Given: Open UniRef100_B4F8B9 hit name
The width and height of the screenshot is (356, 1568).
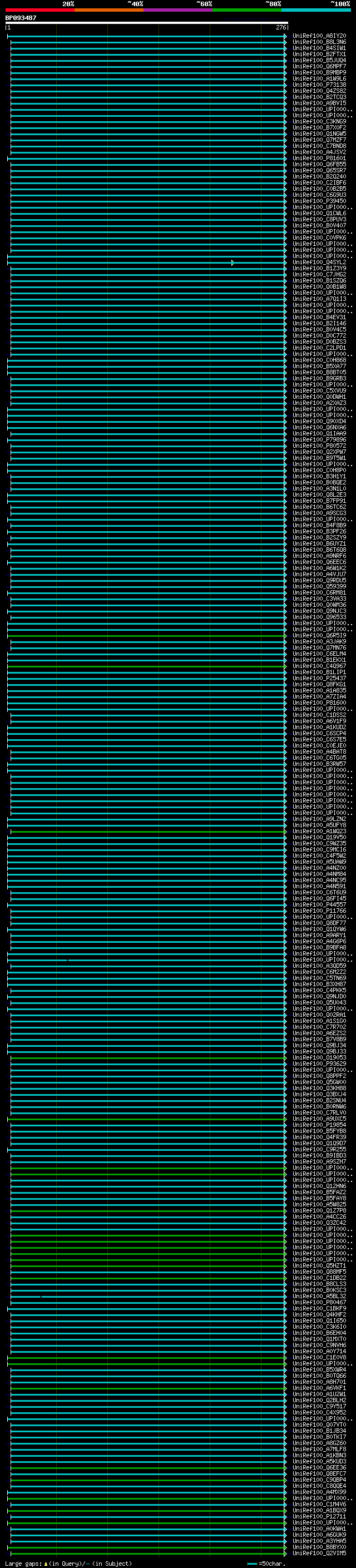Looking at the screenshot, I should coord(319,525).
